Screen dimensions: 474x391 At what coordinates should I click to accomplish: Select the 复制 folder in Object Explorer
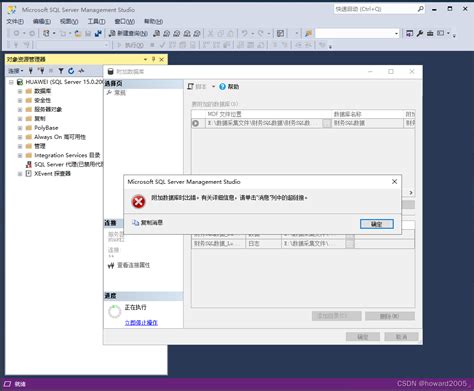pos(40,119)
